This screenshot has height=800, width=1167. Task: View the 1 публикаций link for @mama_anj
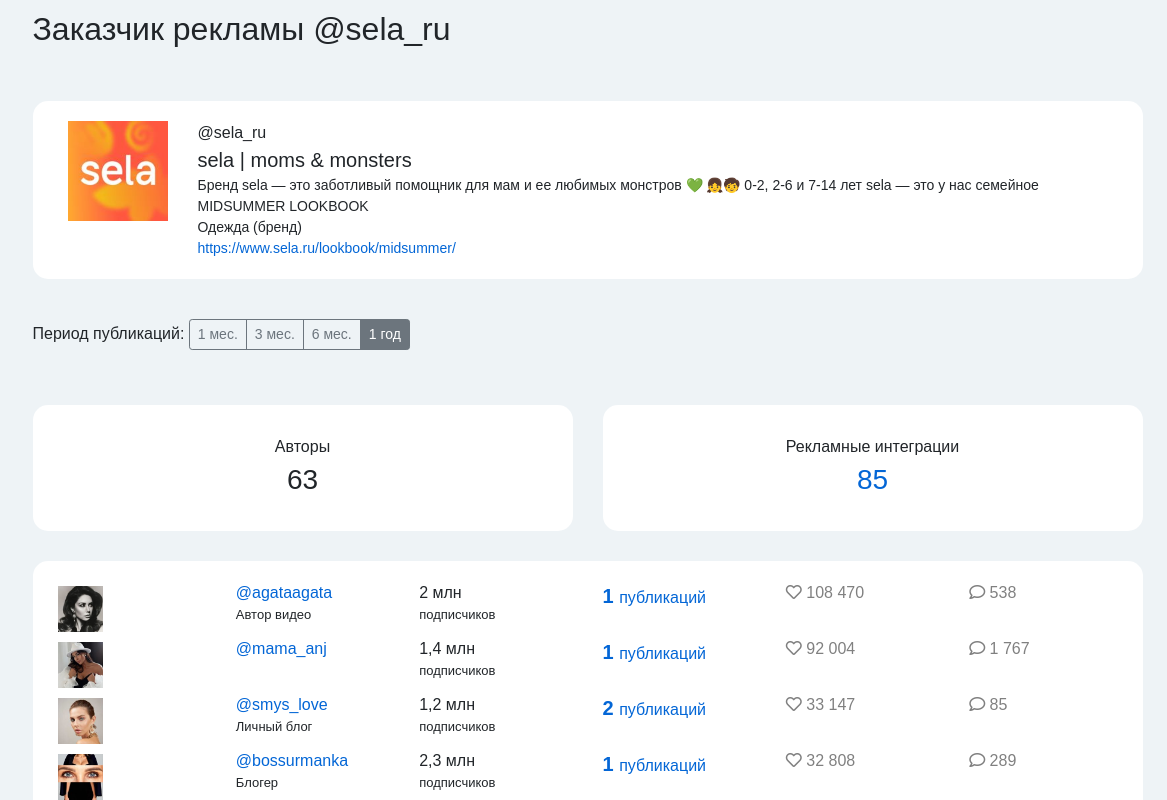tap(653, 653)
